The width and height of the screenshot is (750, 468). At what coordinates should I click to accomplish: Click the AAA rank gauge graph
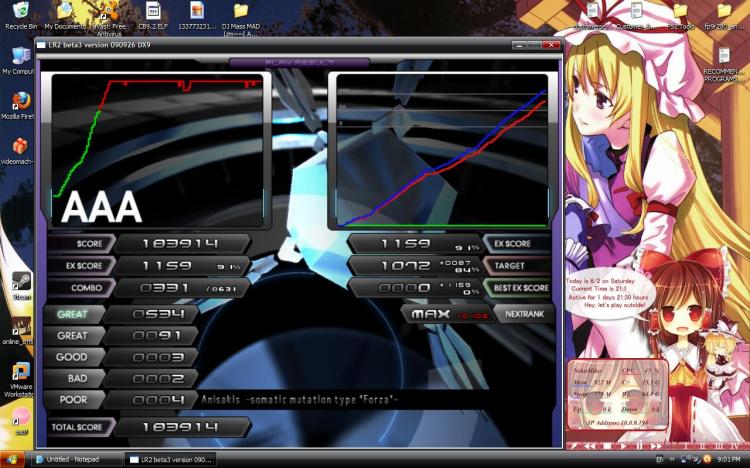click(x=158, y=150)
